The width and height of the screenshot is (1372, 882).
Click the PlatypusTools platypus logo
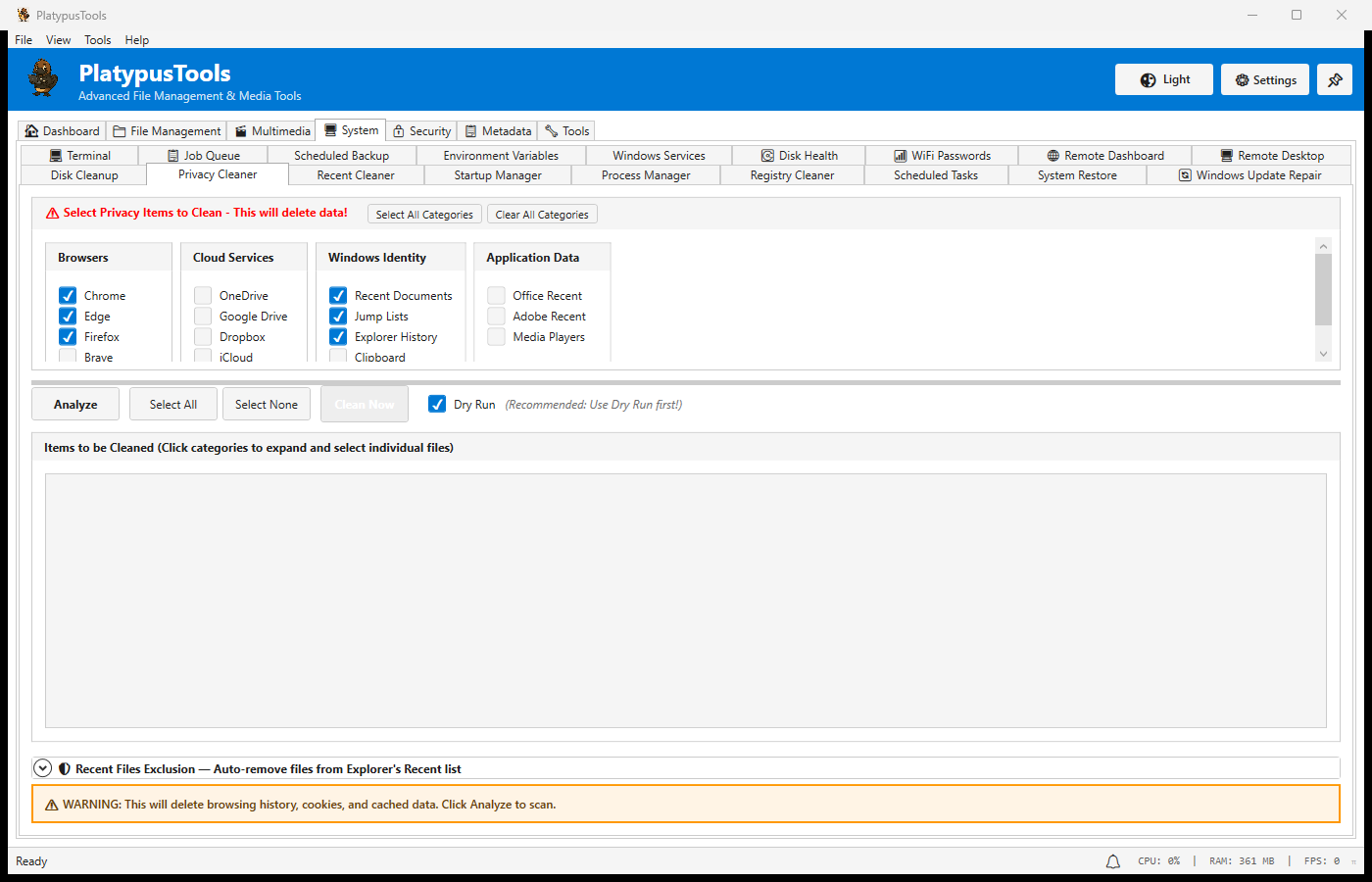coord(43,78)
